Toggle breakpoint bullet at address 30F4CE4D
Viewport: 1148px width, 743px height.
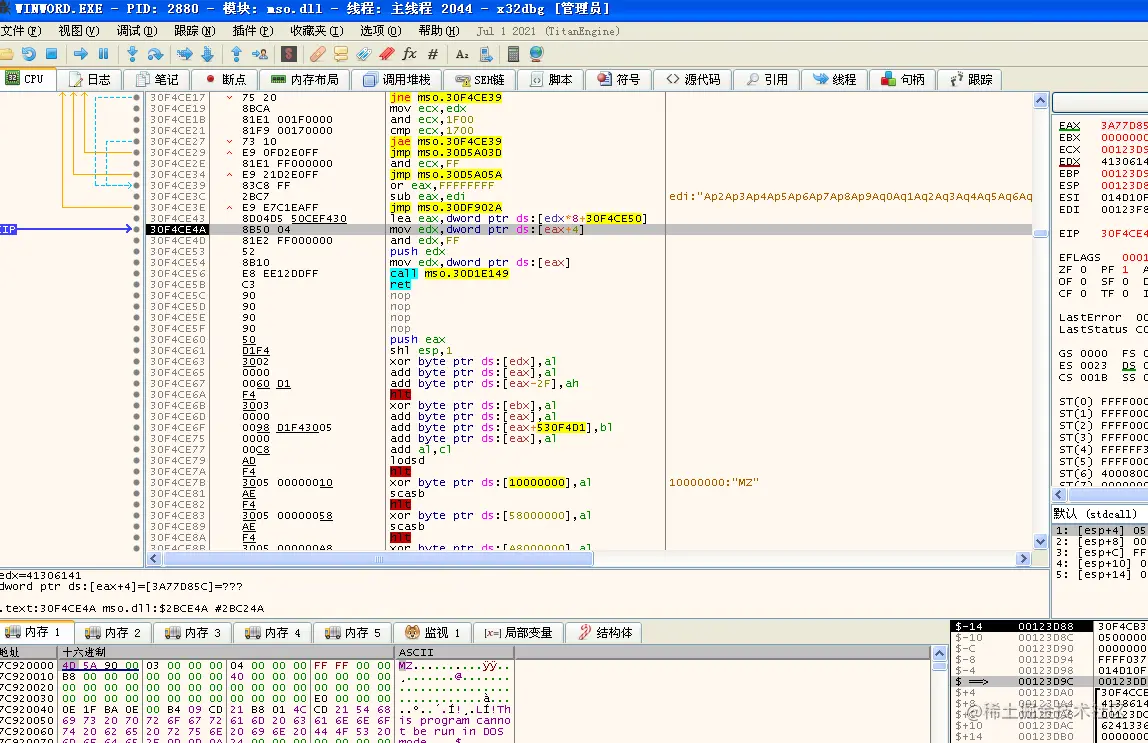[x=137, y=240]
